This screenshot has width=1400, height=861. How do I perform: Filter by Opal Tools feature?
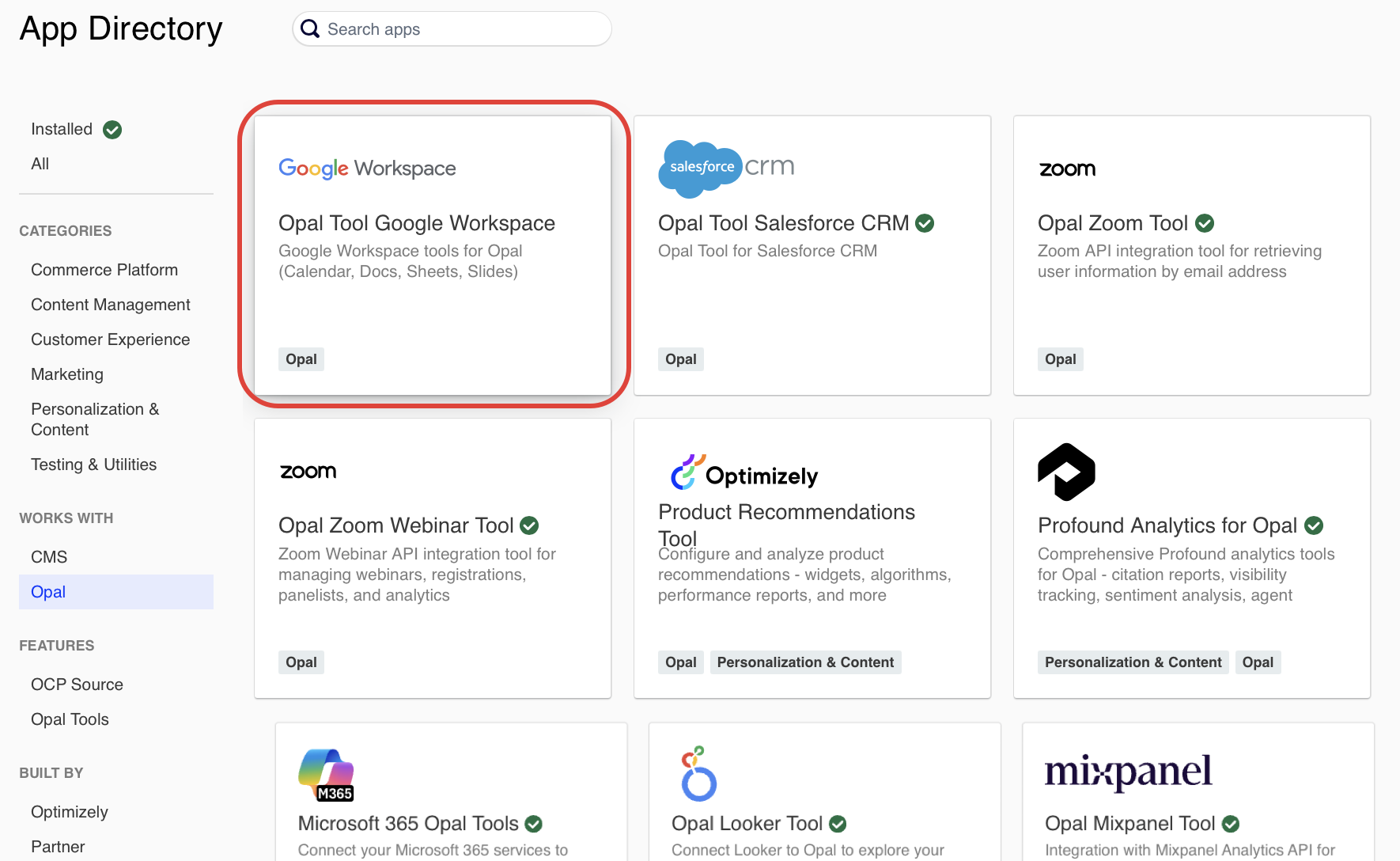click(70, 719)
